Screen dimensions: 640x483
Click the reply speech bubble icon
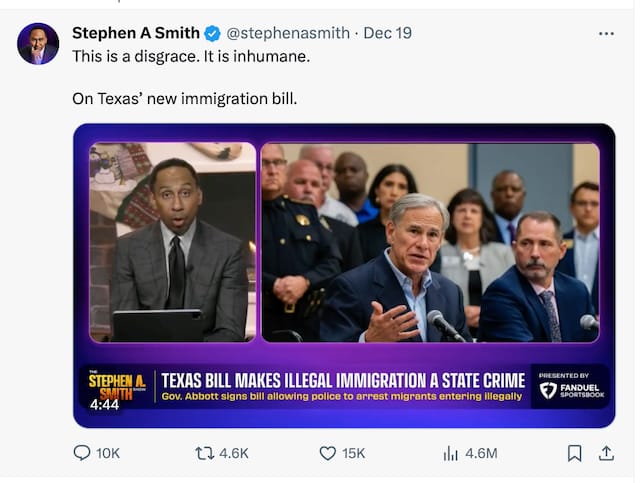point(82,453)
